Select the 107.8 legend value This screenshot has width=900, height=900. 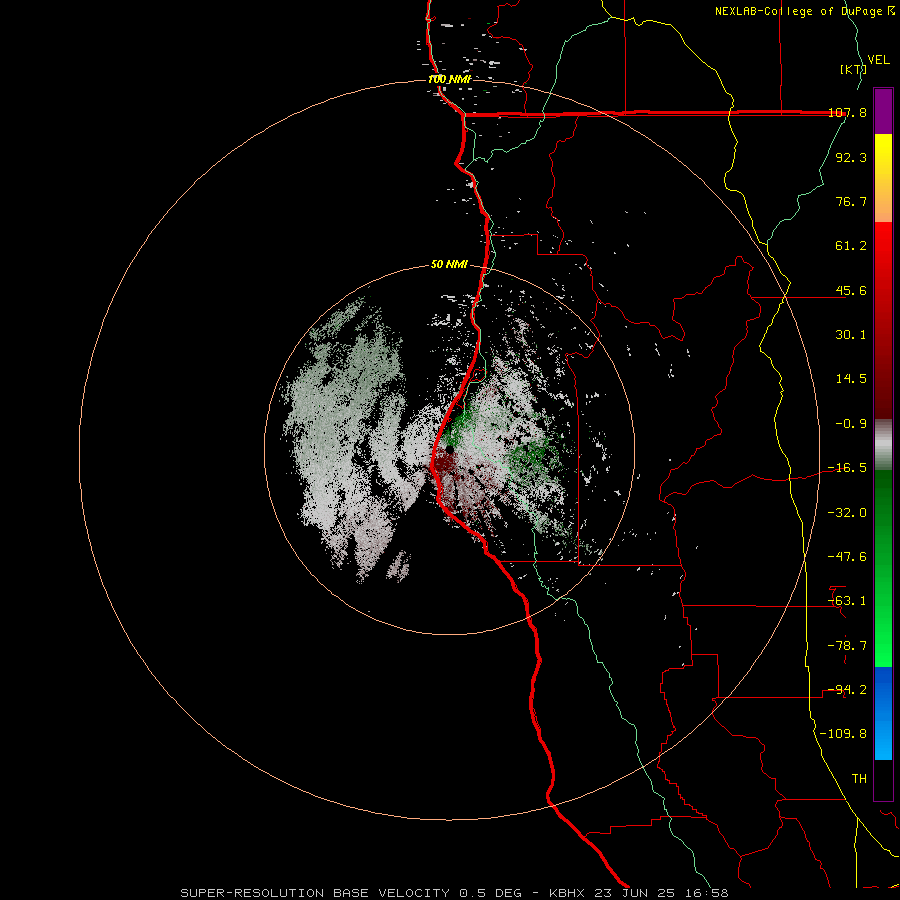pyautogui.click(x=847, y=112)
